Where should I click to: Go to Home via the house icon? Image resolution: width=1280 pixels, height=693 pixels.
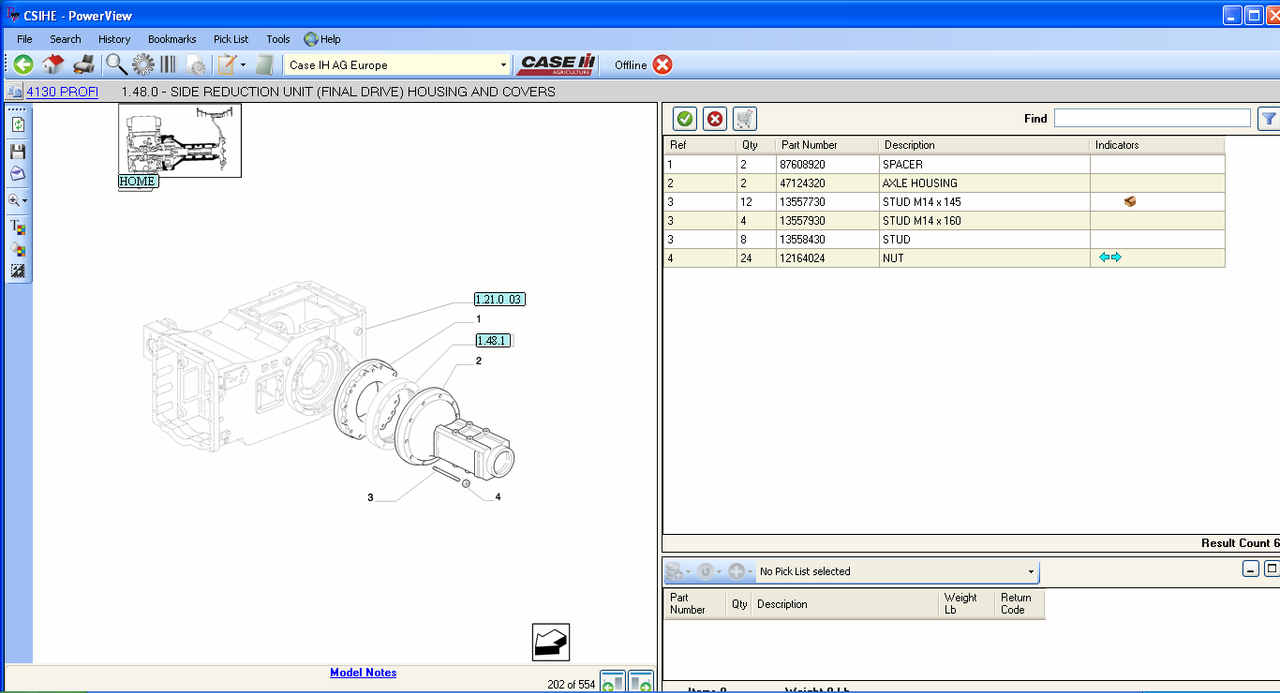tap(53, 65)
